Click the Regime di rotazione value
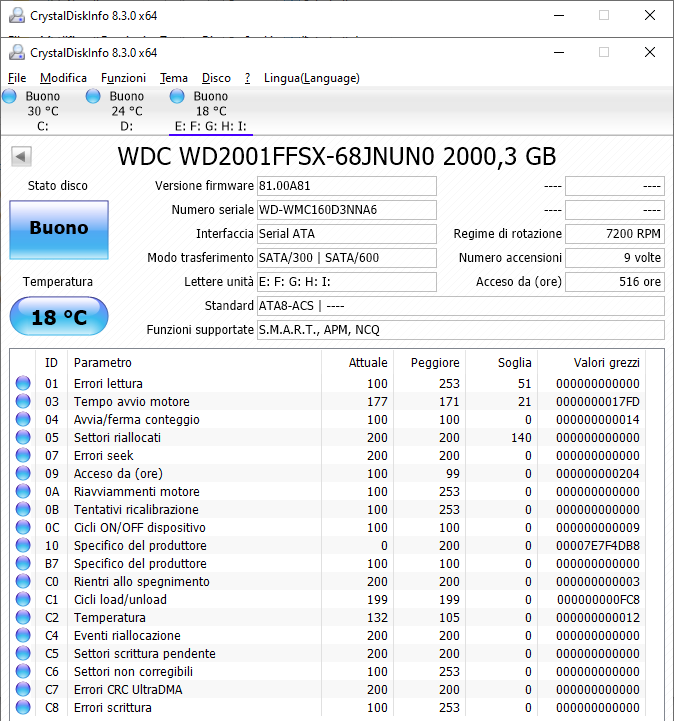Viewport: 674px width, 721px height. 615,234
